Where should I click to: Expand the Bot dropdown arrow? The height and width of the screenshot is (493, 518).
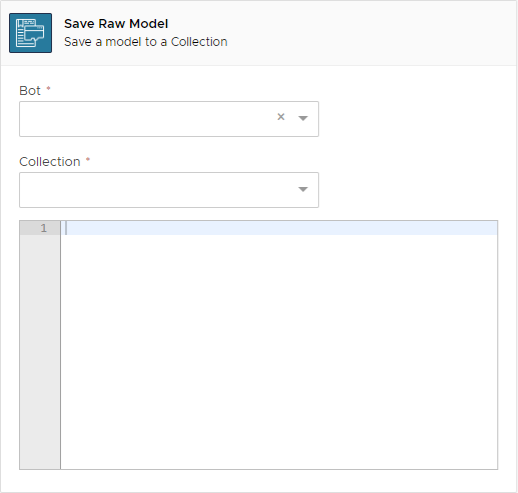303,118
